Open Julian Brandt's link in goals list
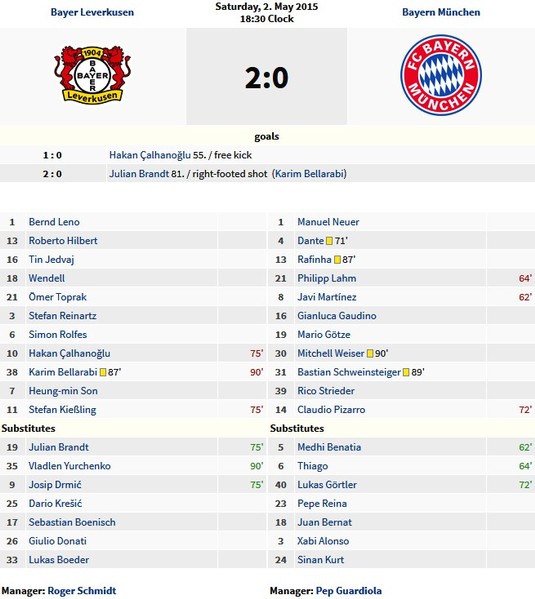 coord(139,174)
